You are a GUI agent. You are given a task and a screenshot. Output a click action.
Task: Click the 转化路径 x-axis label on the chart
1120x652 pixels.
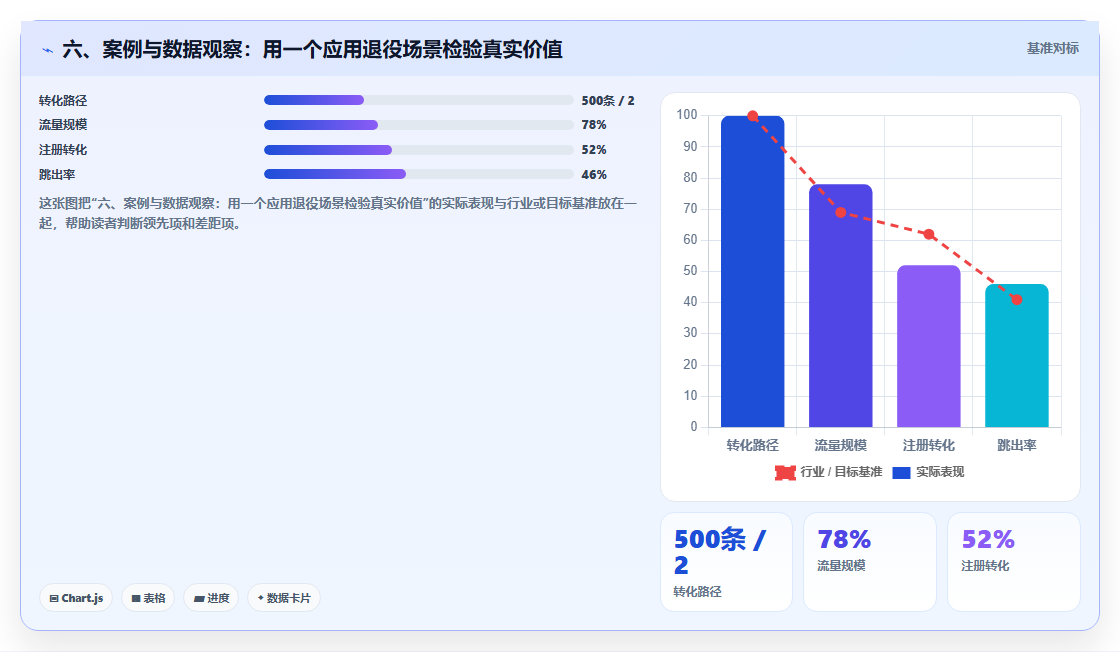pos(752,445)
